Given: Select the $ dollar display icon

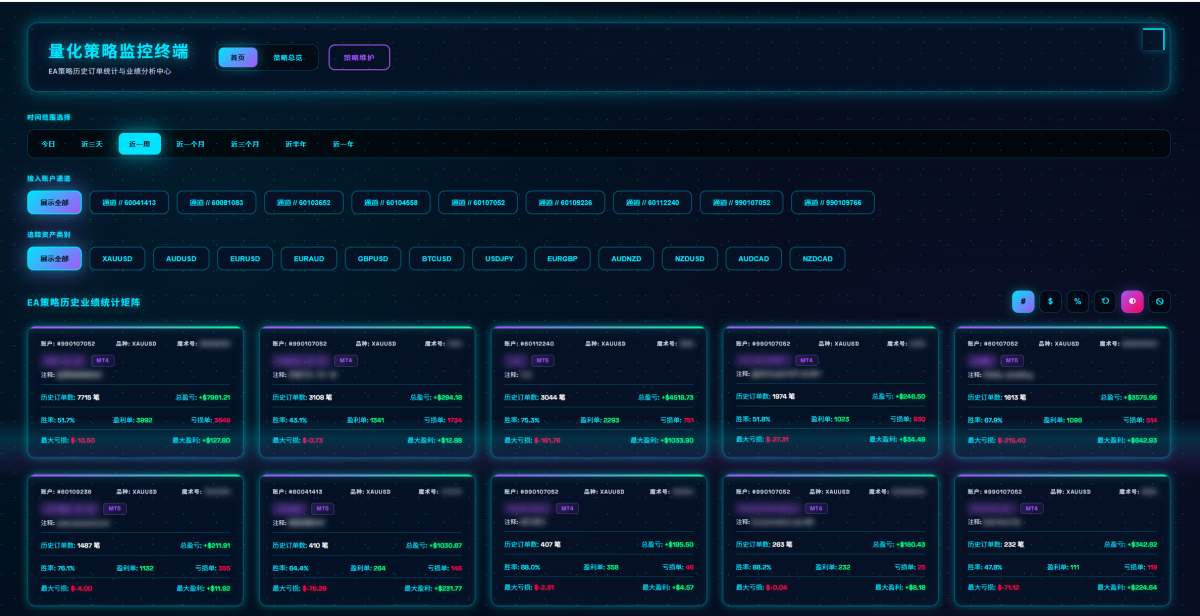Looking at the screenshot, I should [1050, 301].
